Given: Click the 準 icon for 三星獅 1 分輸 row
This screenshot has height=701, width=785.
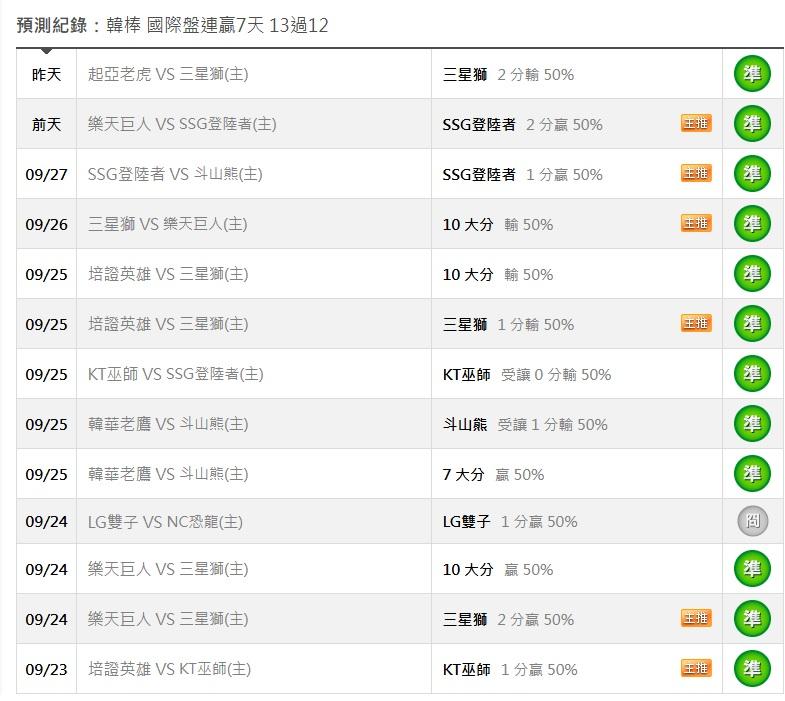Looking at the screenshot, I should click(x=752, y=324).
